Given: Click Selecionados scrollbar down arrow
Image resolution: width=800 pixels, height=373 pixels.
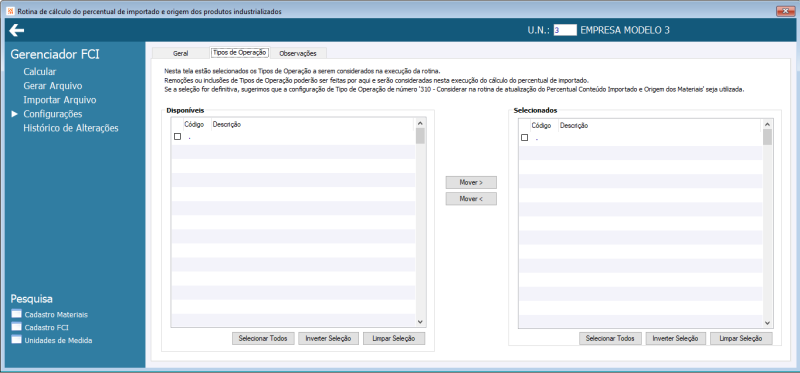Looking at the screenshot, I should coord(767,322).
